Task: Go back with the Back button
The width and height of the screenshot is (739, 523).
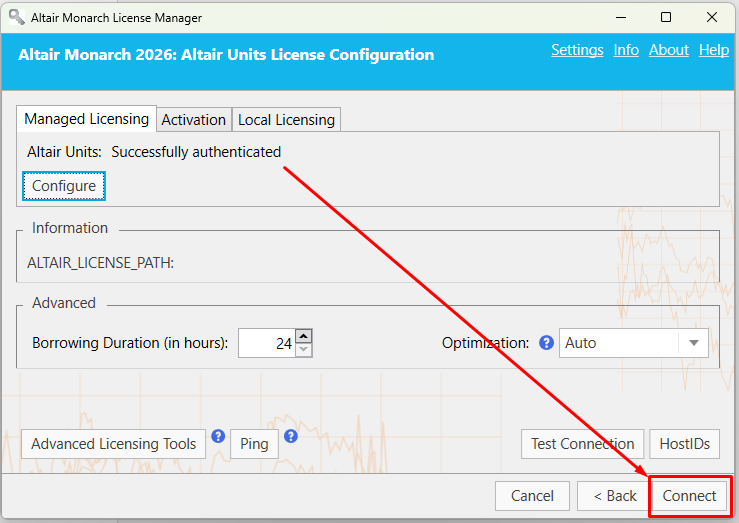Action: point(615,496)
